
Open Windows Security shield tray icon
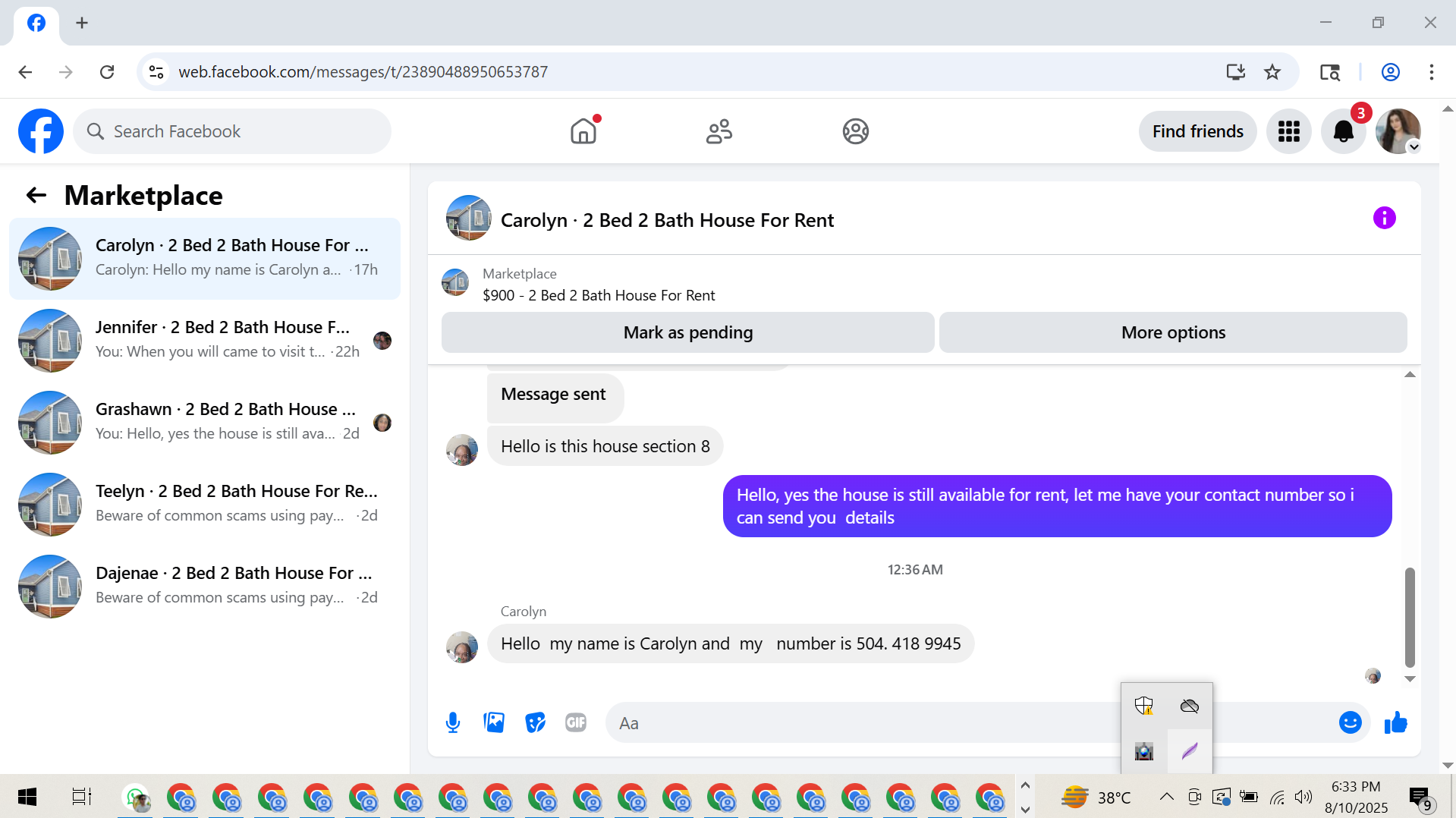1143,706
